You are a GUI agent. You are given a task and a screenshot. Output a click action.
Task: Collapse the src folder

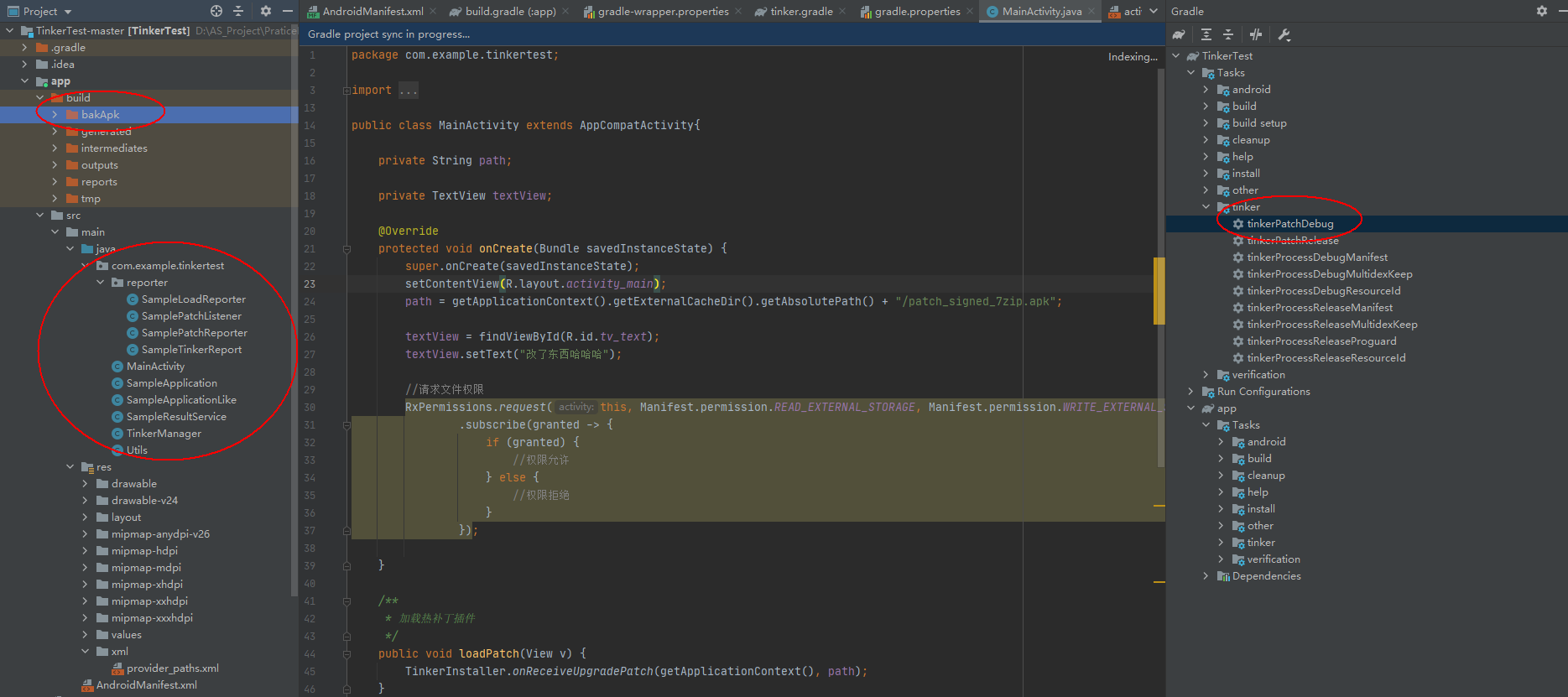click(39, 216)
